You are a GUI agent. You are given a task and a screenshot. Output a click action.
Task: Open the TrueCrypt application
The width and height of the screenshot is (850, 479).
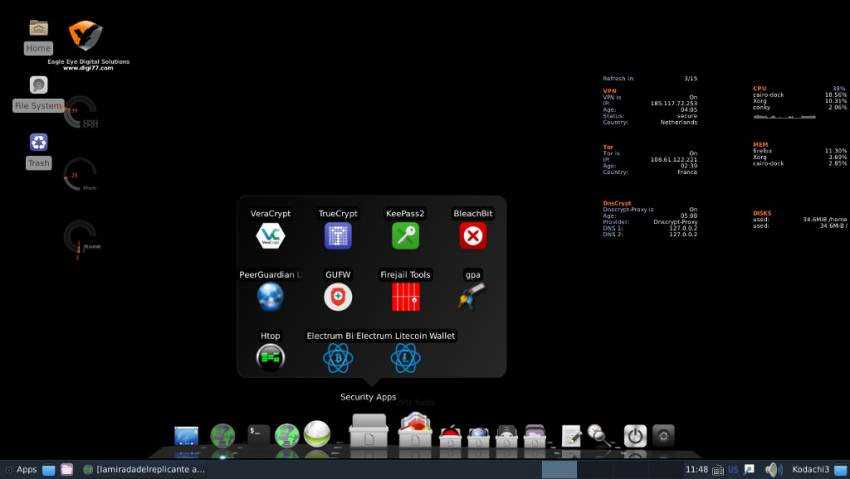click(338, 236)
